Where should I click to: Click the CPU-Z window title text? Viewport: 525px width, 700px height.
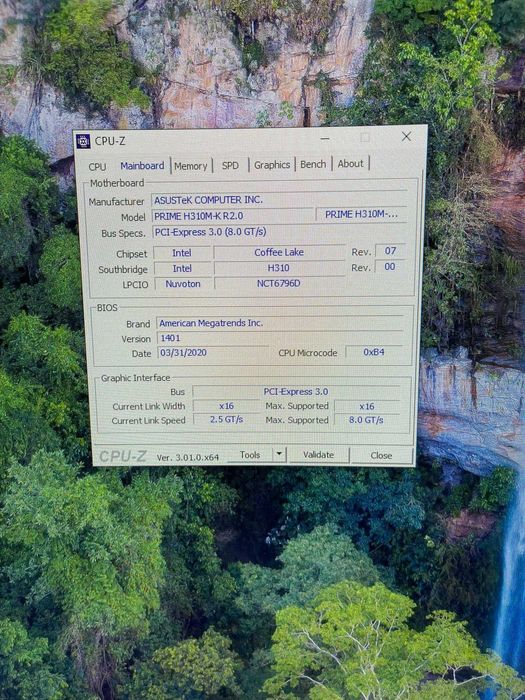tap(110, 141)
